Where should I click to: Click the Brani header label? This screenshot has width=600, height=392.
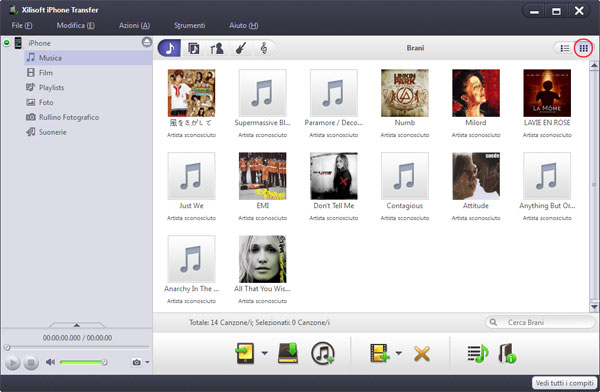pyautogui.click(x=415, y=48)
